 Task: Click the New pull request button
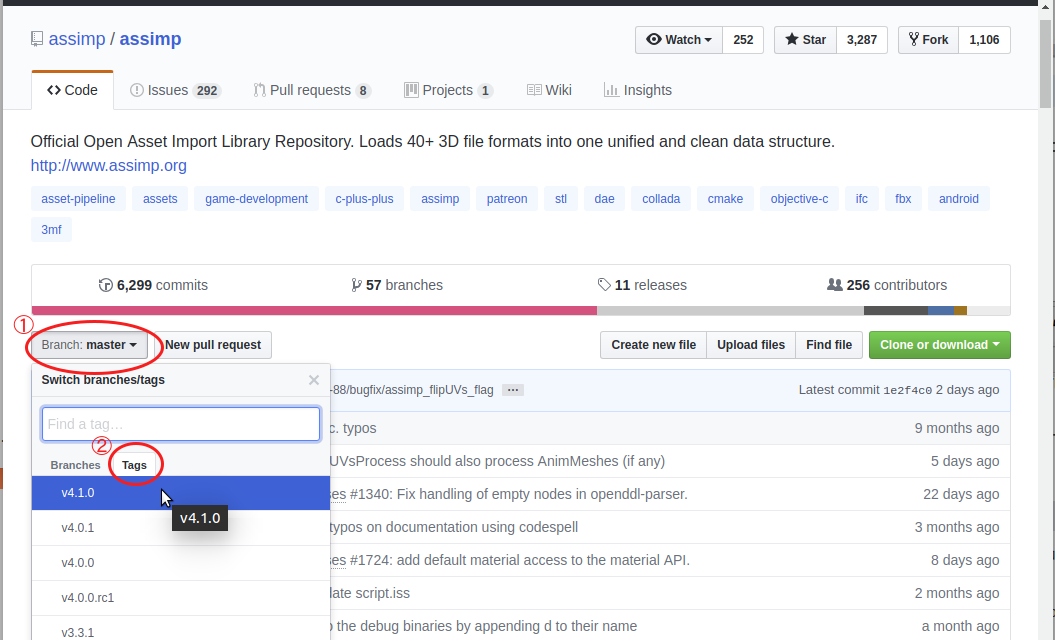coord(212,345)
